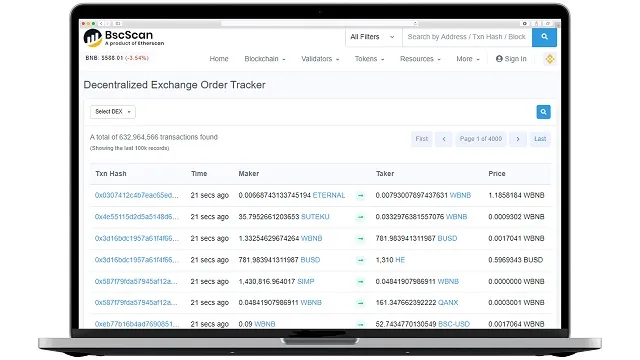Open the 0x587f79fda57945af12a hash in the SIMP row
Screen dimensions: 640x360
(136, 282)
